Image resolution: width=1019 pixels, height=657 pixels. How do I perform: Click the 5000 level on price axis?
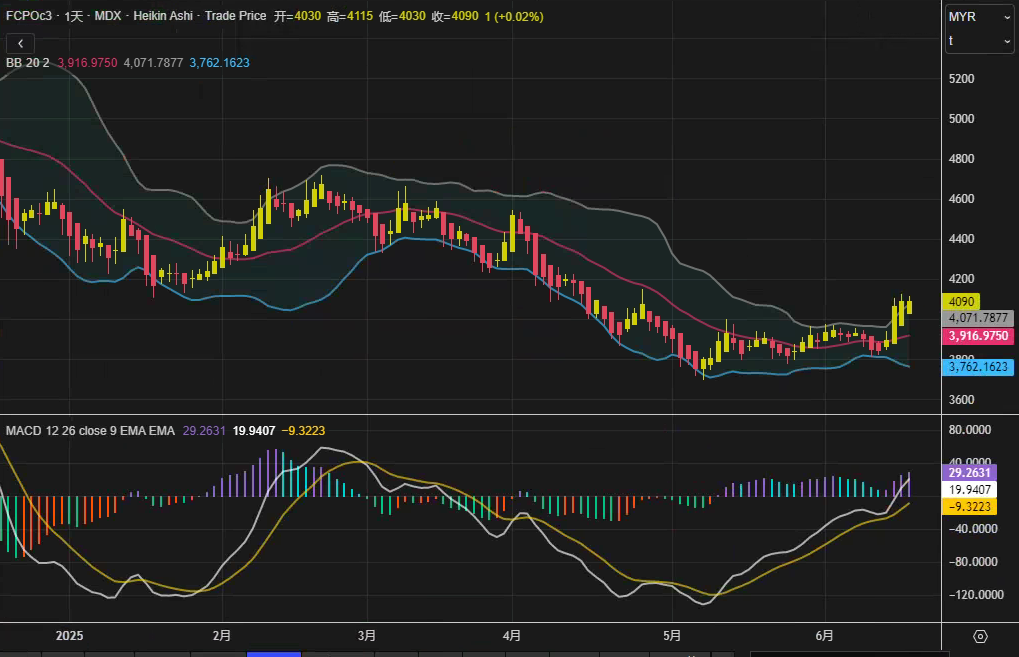point(961,119)
